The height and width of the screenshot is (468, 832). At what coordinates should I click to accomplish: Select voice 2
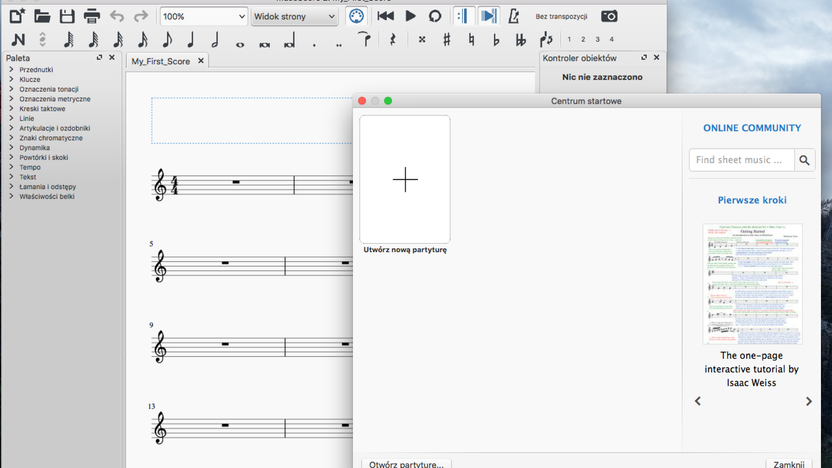[x=583, y=39]
